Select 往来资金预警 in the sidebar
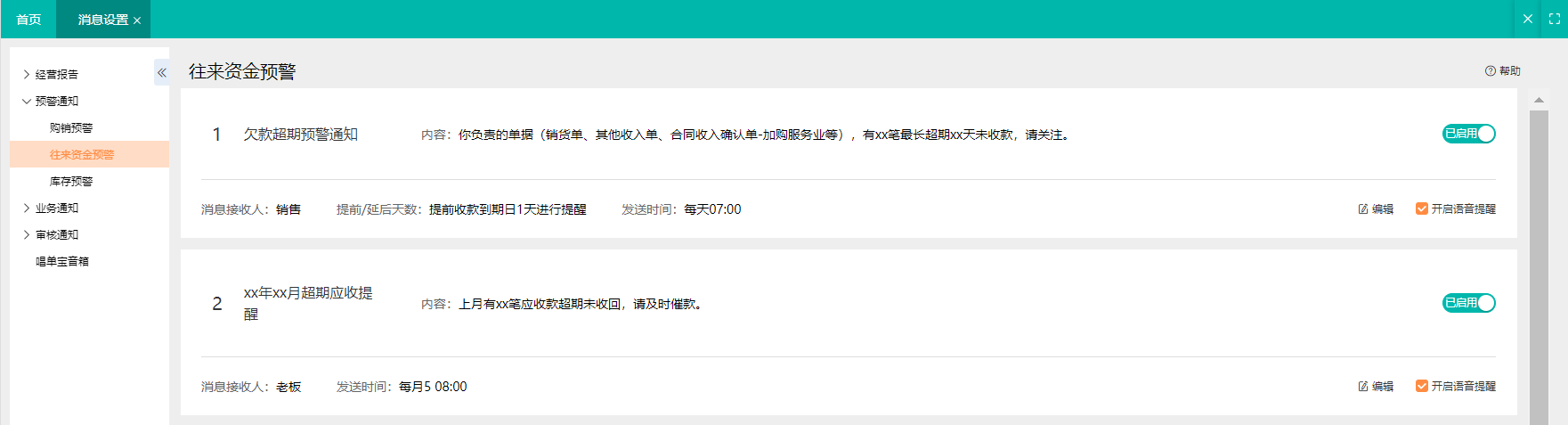The image size is (1568, 425). (x=89, y=155)
